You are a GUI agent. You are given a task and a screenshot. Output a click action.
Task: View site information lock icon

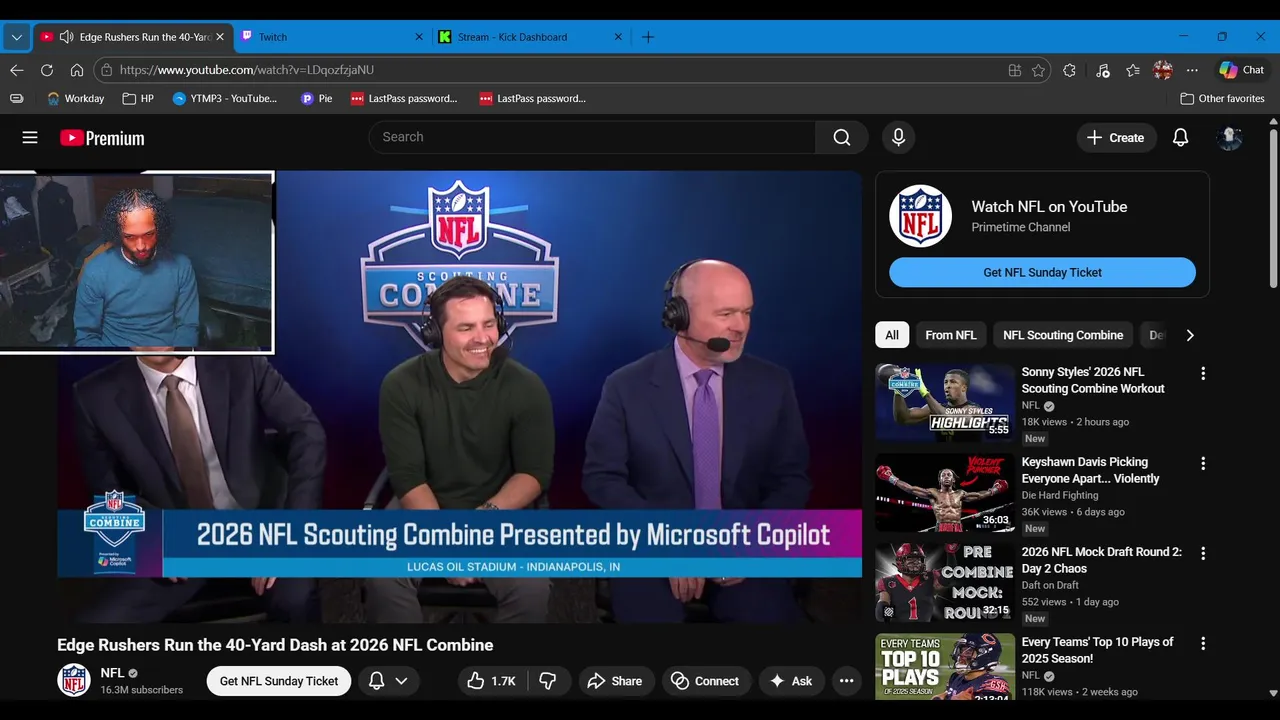tap(107, 70)
